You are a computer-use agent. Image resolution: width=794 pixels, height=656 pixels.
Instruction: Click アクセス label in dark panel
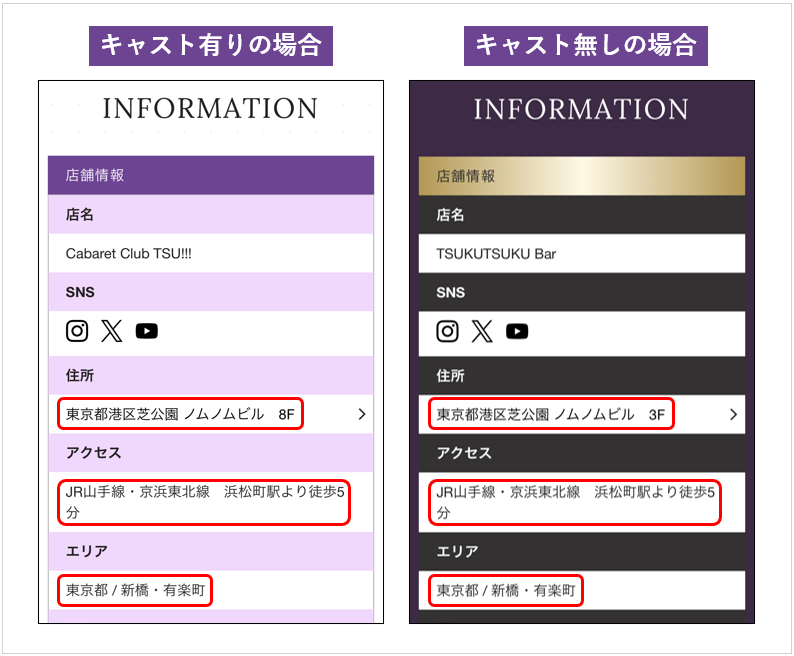tap(464, 453)
